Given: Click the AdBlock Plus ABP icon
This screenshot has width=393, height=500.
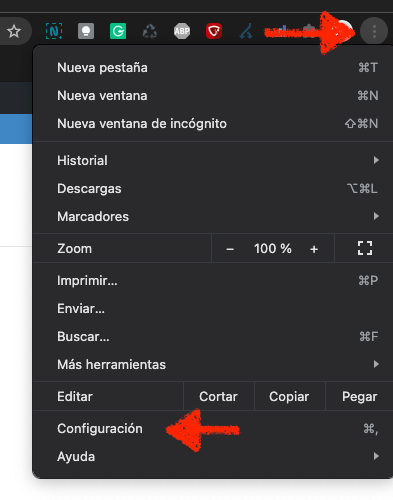Looking at the screenshot, I should click(x=182, y=31).
